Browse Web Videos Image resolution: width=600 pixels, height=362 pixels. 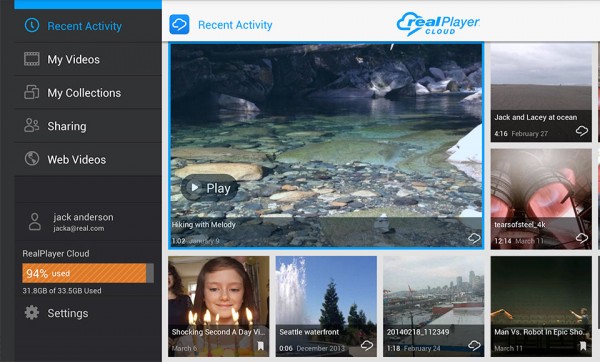(x=88, y=159)
